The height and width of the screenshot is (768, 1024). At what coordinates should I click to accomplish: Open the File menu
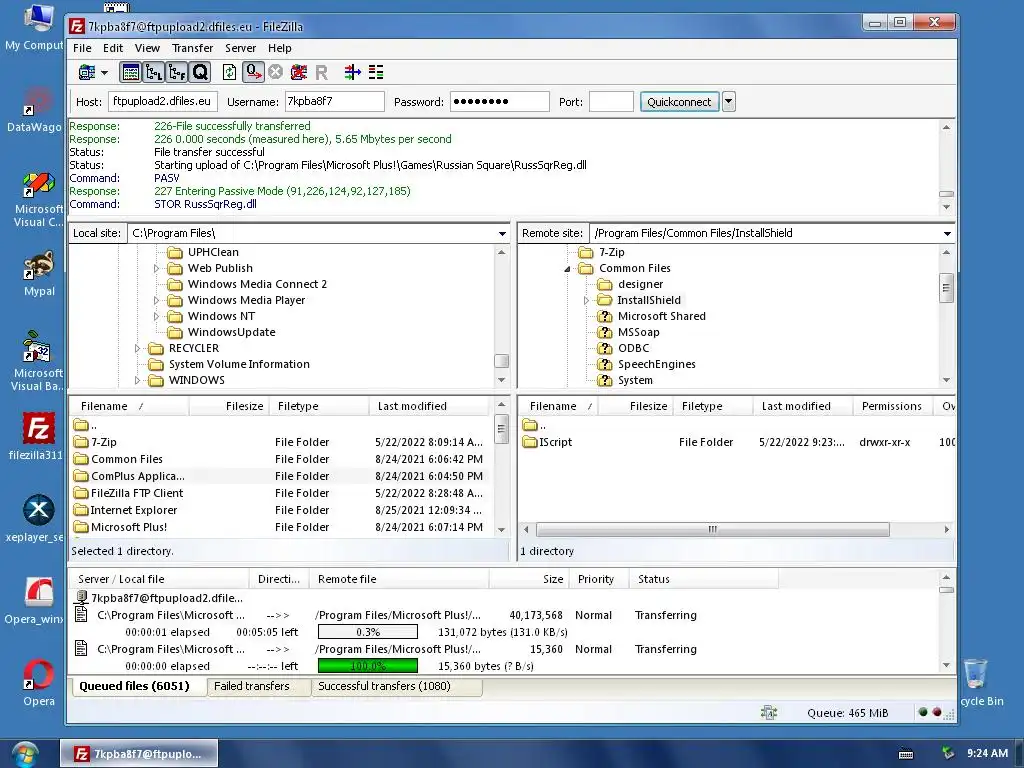click(x=82, y=48)
